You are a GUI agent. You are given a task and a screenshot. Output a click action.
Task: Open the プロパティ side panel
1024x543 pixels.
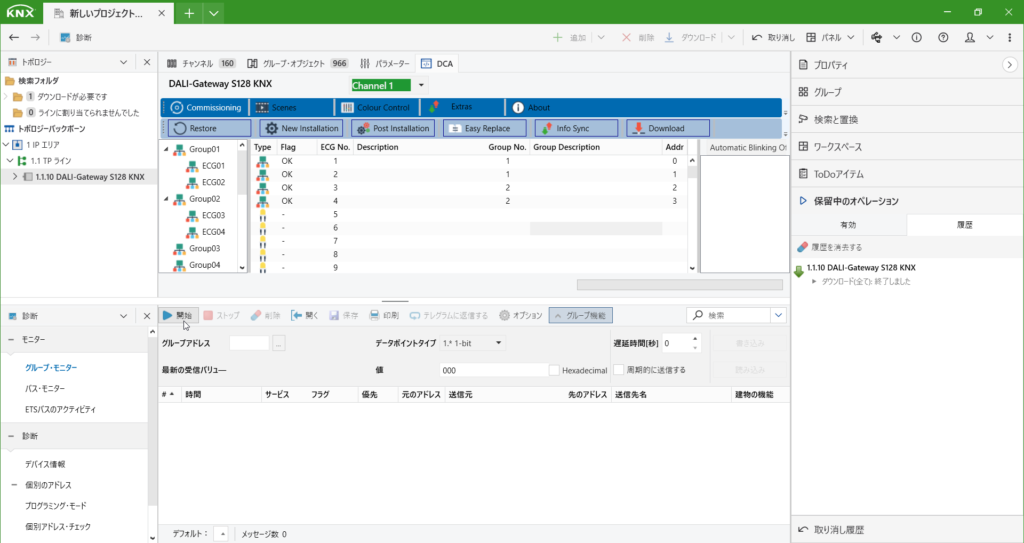pyautogui.click(x=831, y=65)
